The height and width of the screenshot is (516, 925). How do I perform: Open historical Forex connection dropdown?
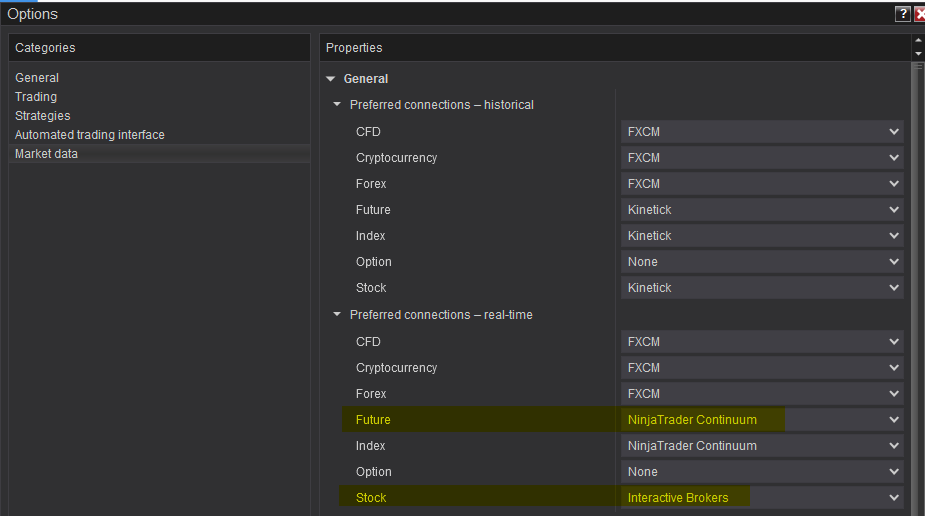[762, 183]
